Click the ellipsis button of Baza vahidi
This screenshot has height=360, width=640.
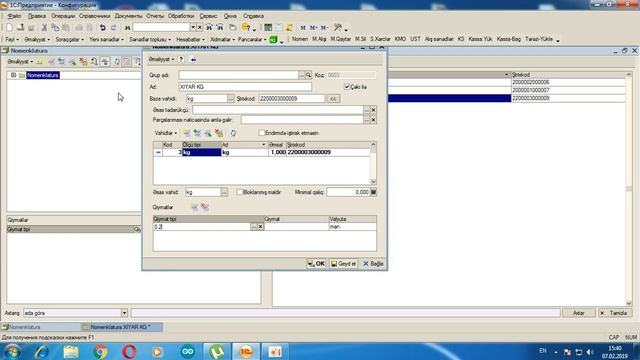pyautogui.click(x=231, y=99)
